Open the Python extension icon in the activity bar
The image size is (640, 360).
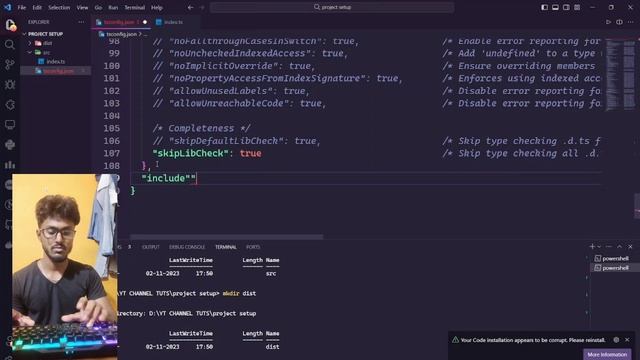click(10, 144)
